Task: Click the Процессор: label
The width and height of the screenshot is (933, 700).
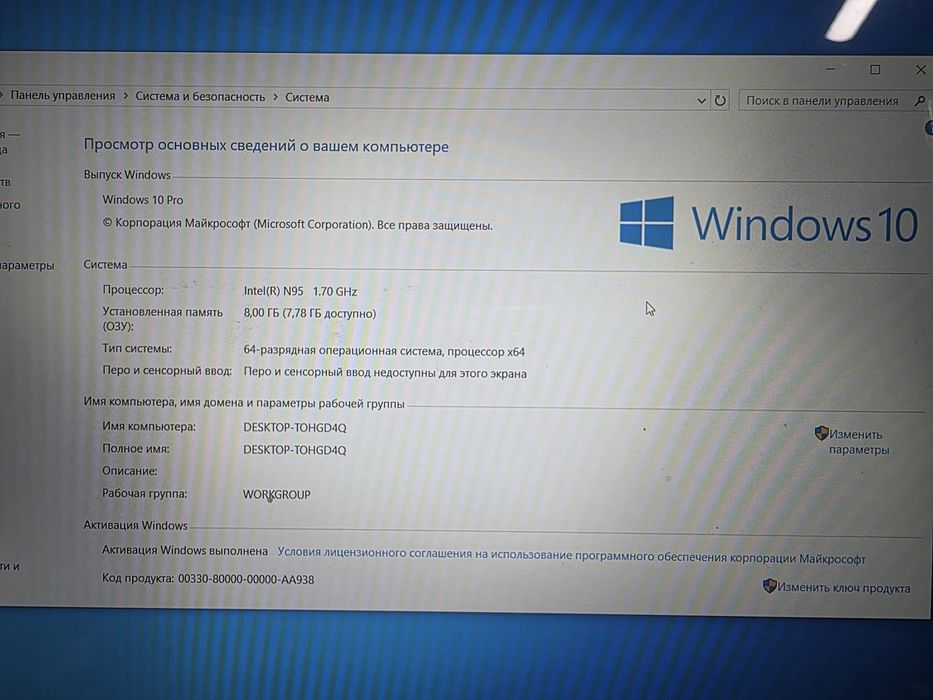Action: 133,290
